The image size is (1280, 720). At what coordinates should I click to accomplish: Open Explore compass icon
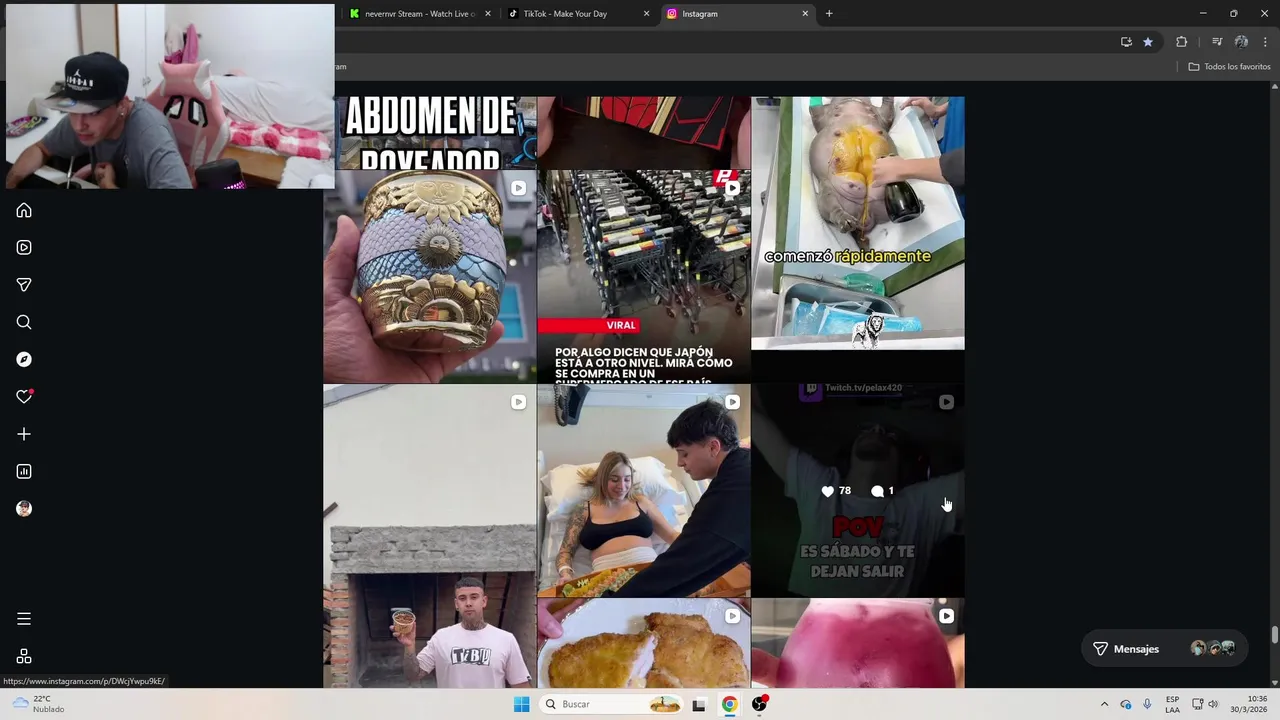[x=24, y=359]
